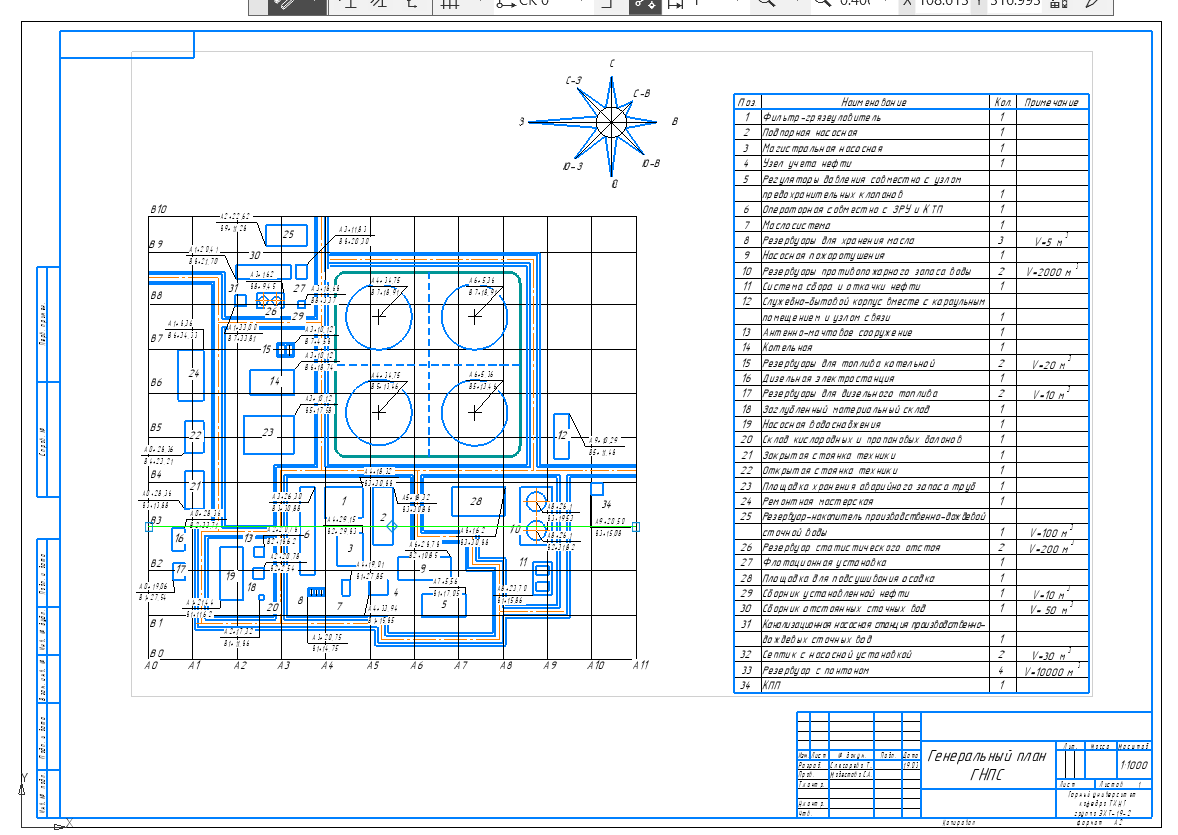Select the left handle of the green line
This screenshot has width=1178, height=835.
(x=149, y=526)
